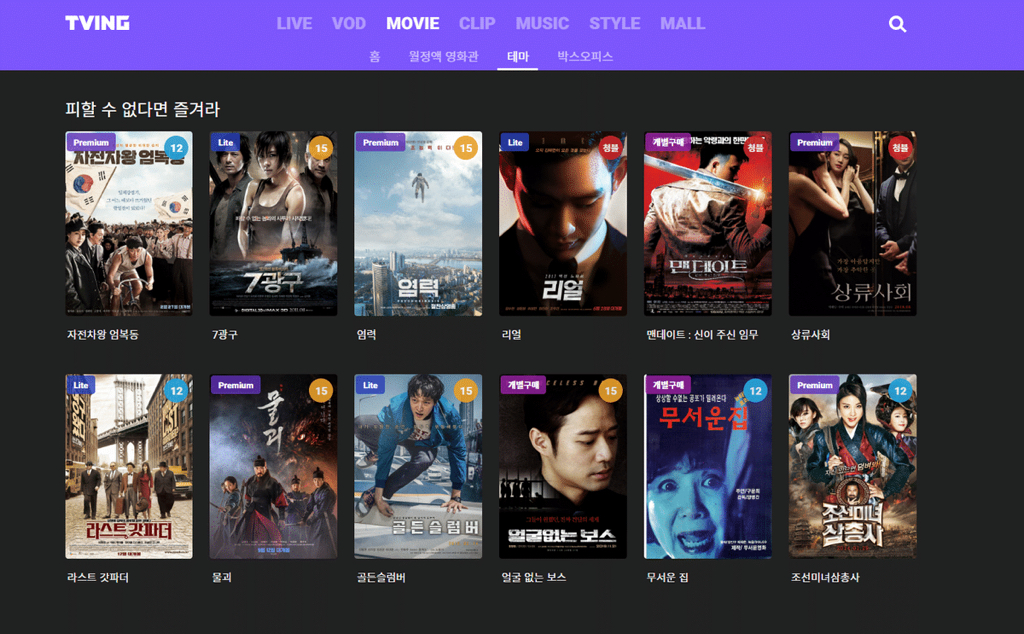Click the 7광구 title link
The width and height of the screenshot is (1024, 634).
pyautogui.click(x=225, y=334)
